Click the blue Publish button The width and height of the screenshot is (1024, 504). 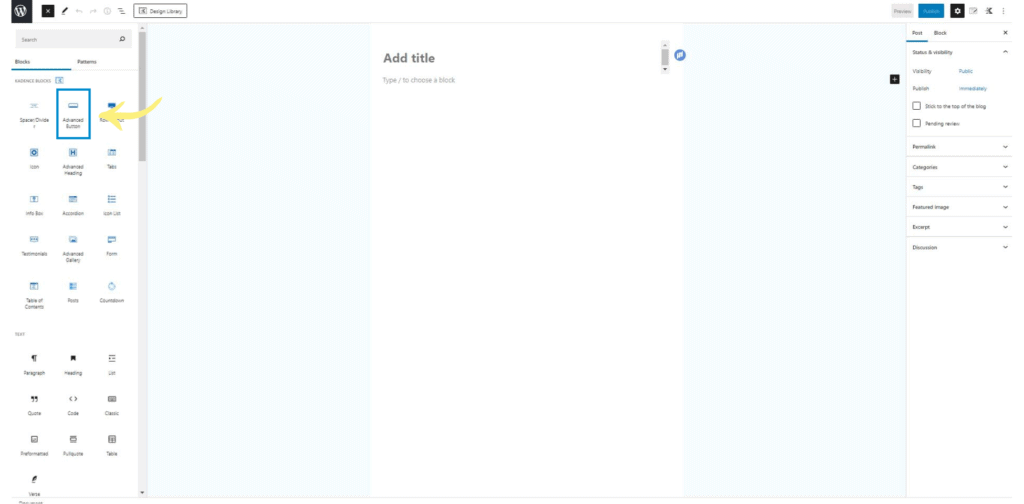(931, 11)
